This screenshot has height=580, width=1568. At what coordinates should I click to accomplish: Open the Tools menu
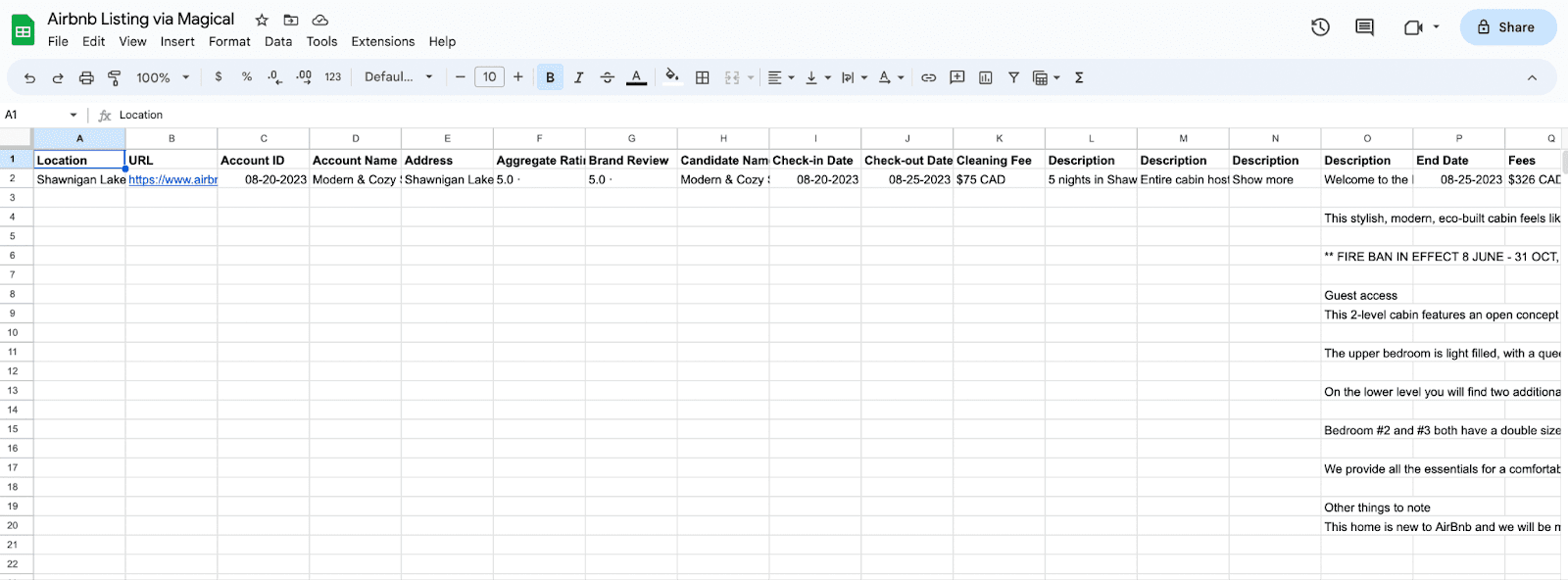[x=321, y=41]
